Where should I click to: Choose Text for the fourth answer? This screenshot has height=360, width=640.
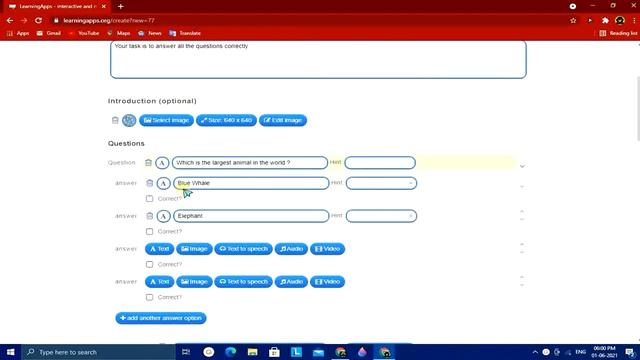[160, 282]
